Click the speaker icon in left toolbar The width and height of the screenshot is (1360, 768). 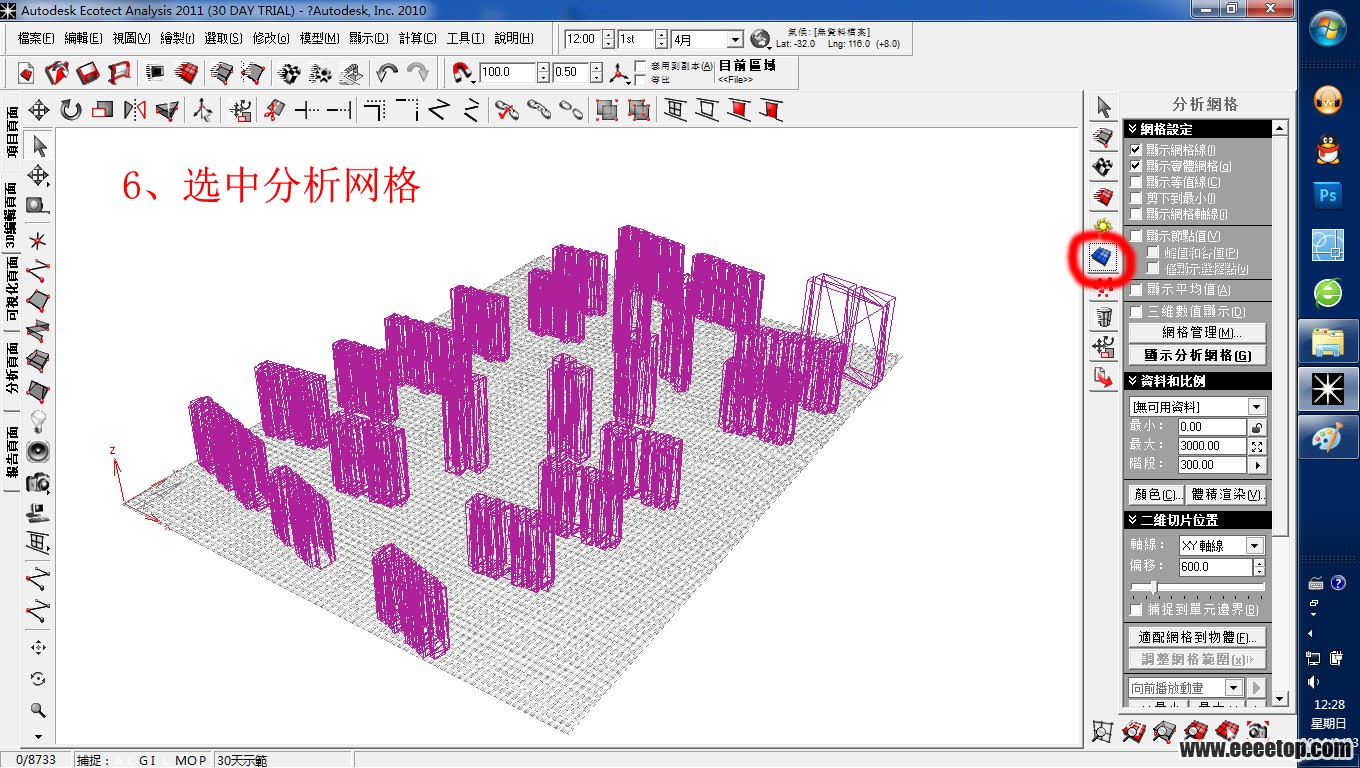[39, 451]
